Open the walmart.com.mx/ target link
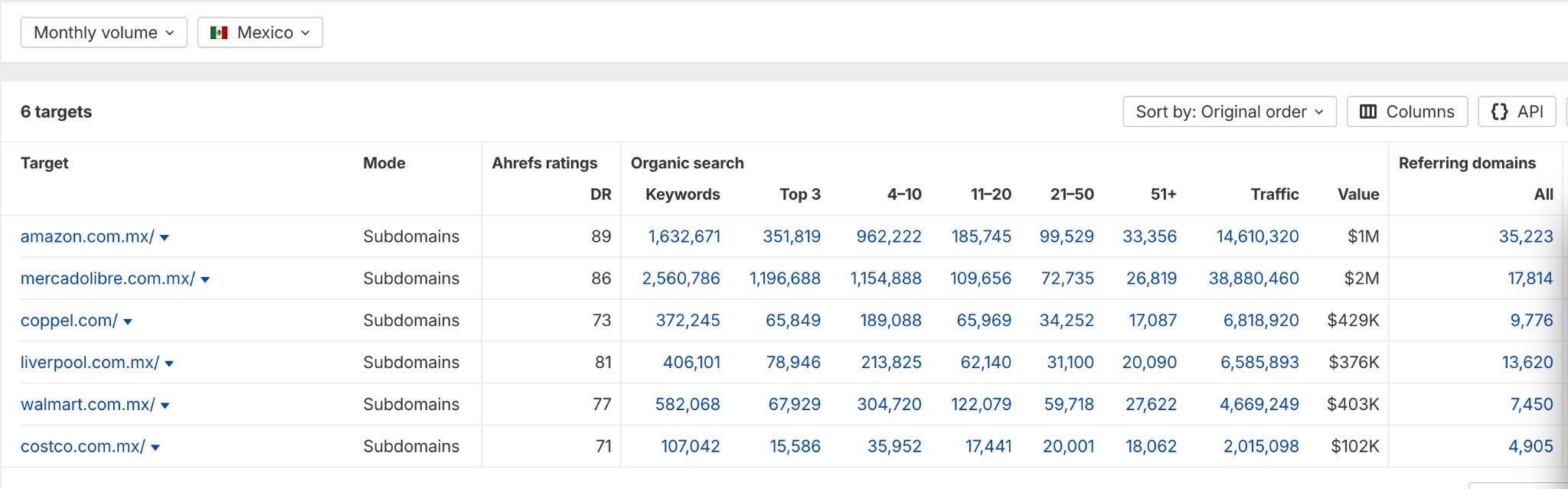 coord(88,405)
